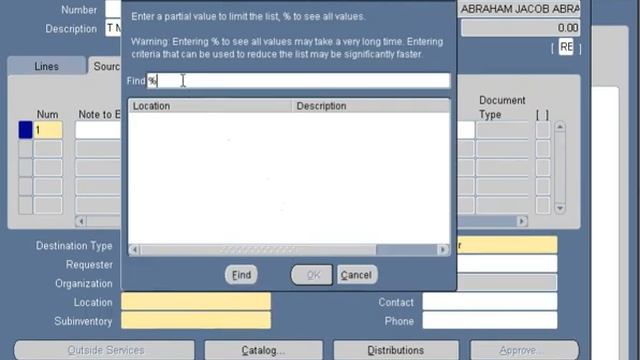Open the Distributions window

[396, 350]
